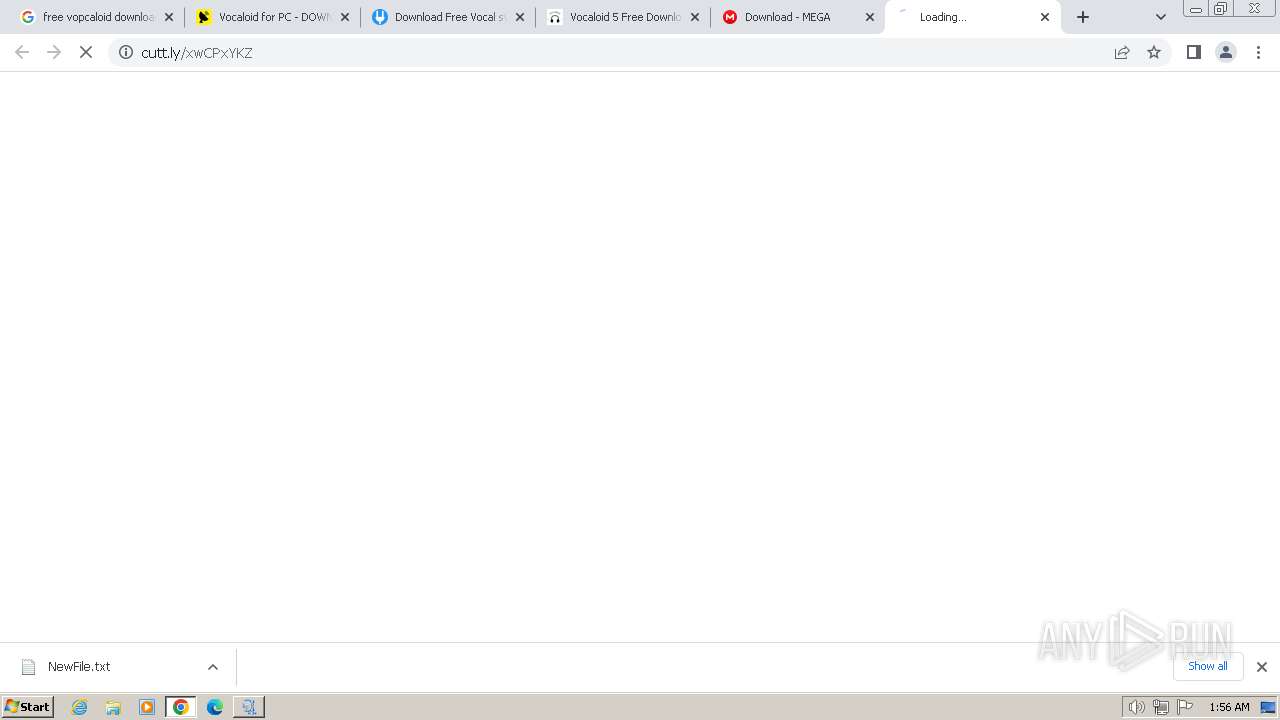
Task: Go forward to the next page
Action: pos(54,52)
